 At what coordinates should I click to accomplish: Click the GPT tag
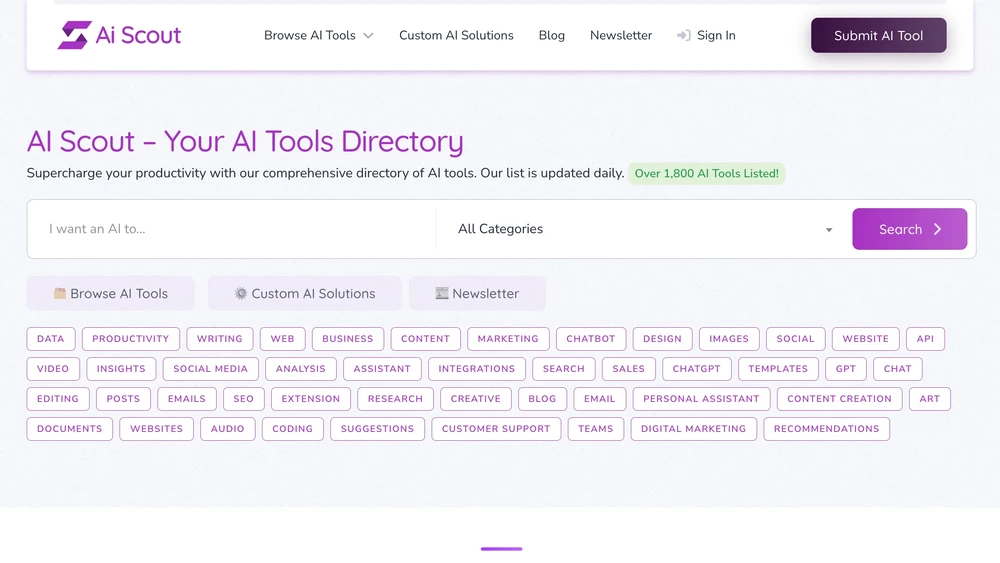[x=846, y=369]
